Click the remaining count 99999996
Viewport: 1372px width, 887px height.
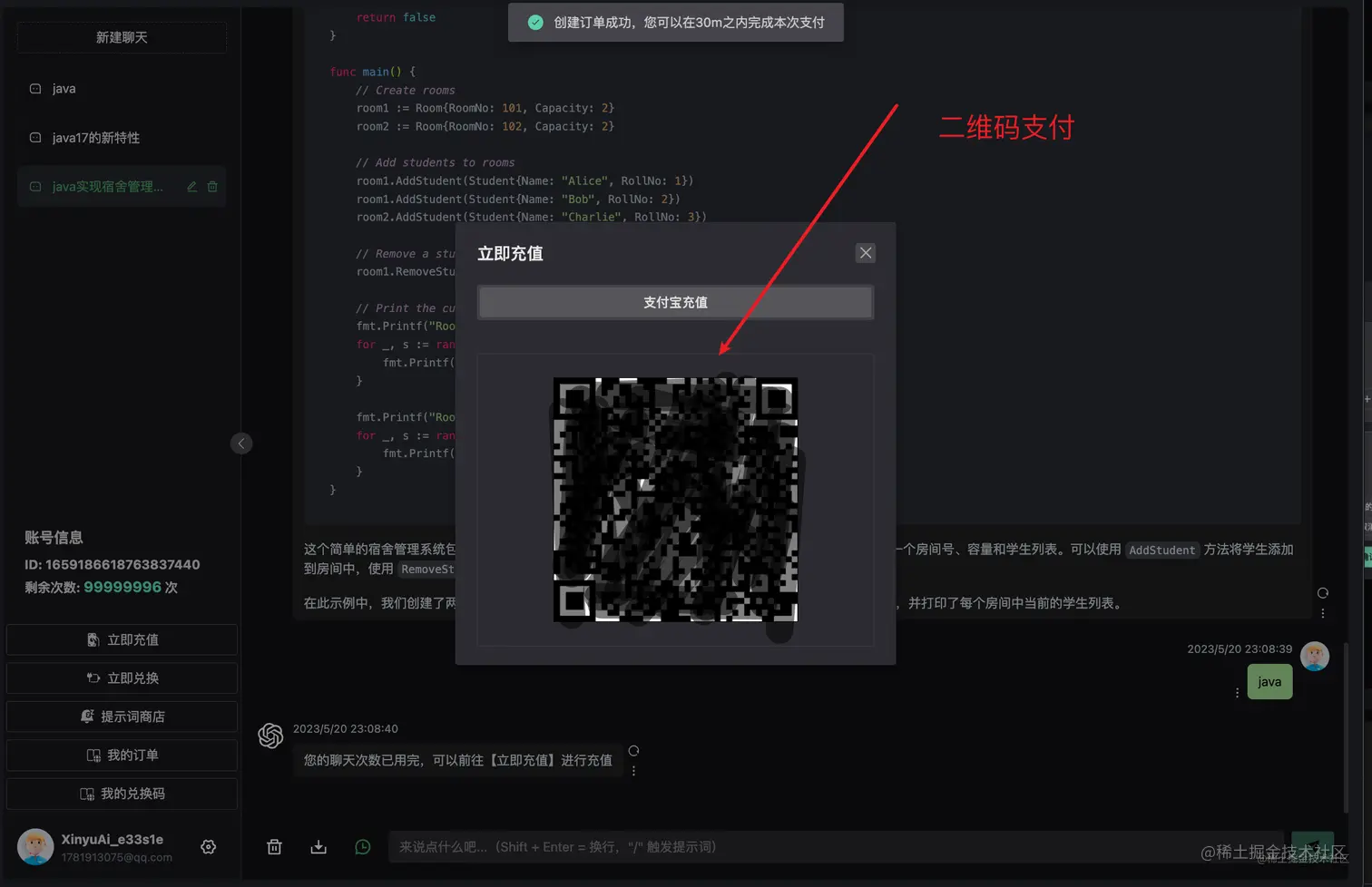tap(122, 587)
